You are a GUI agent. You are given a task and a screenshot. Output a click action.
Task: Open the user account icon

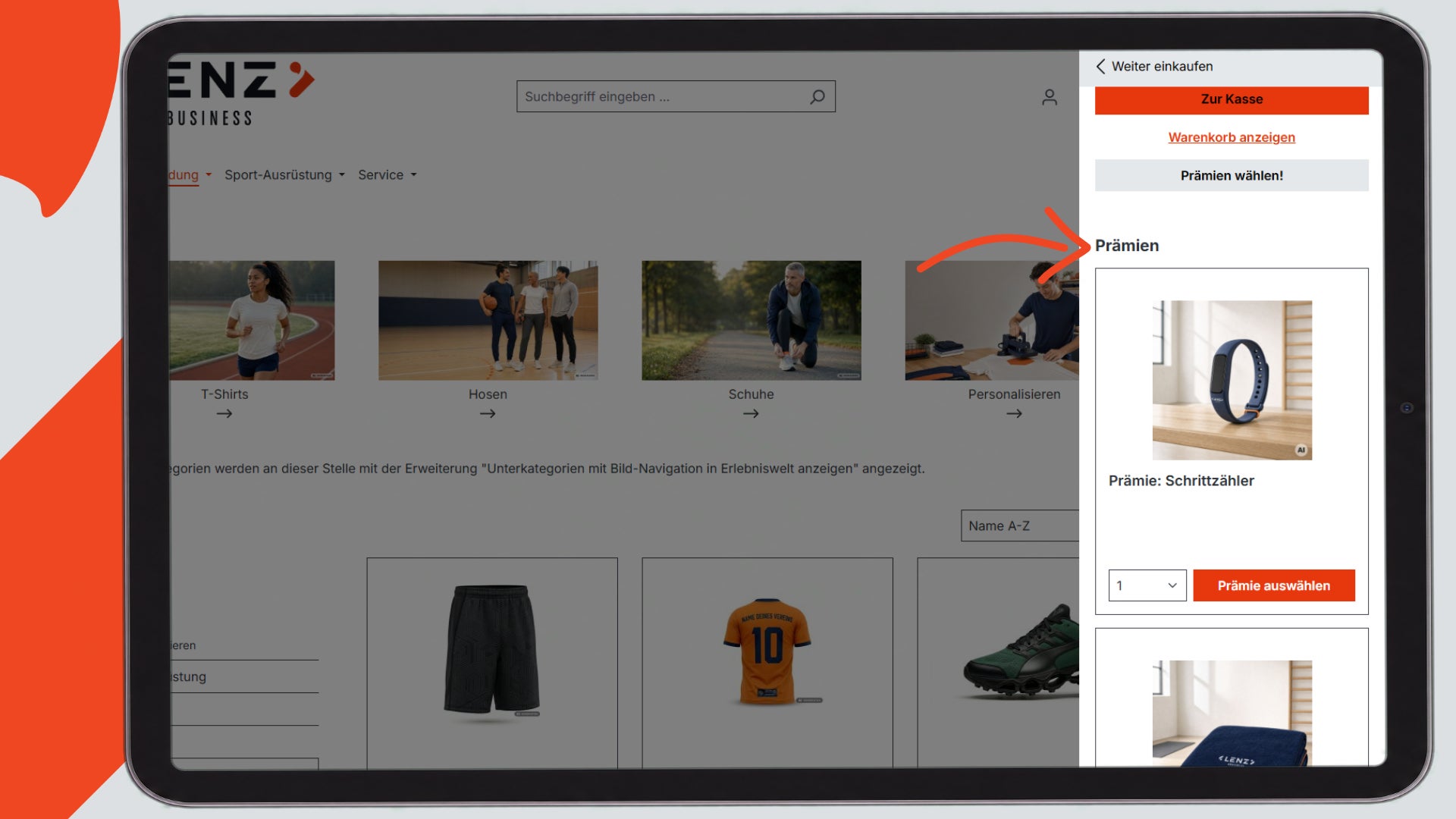click(x=1050, y=97)
